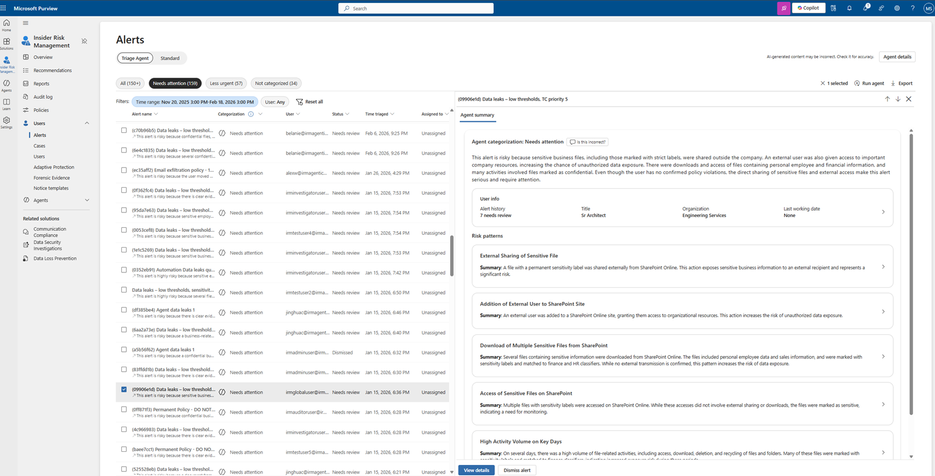Select checkbox for Email exfiltration policy alert

tap(124, 170)
